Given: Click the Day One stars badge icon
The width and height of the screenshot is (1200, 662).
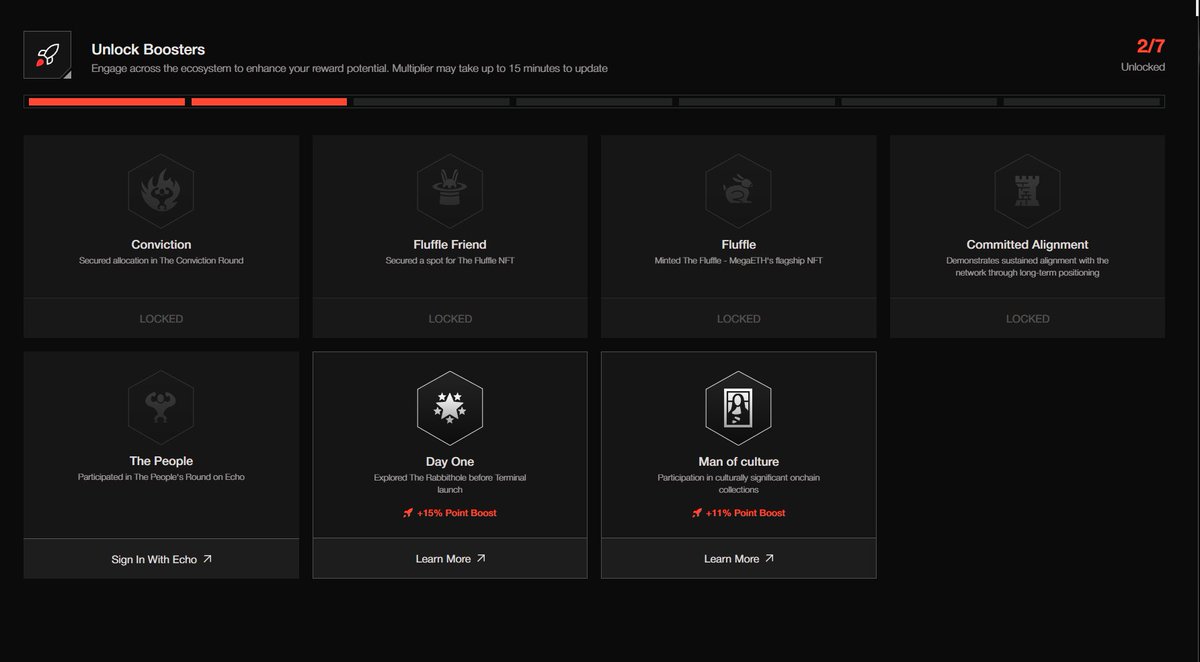Looking at the screenshot, I should [x=450, y=407].
